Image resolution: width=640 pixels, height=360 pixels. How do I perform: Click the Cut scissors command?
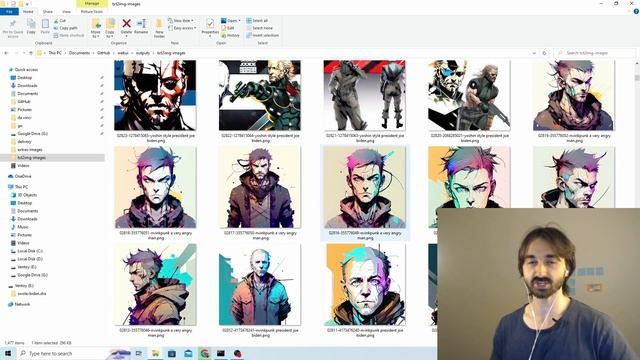click(x=60, y=20)
